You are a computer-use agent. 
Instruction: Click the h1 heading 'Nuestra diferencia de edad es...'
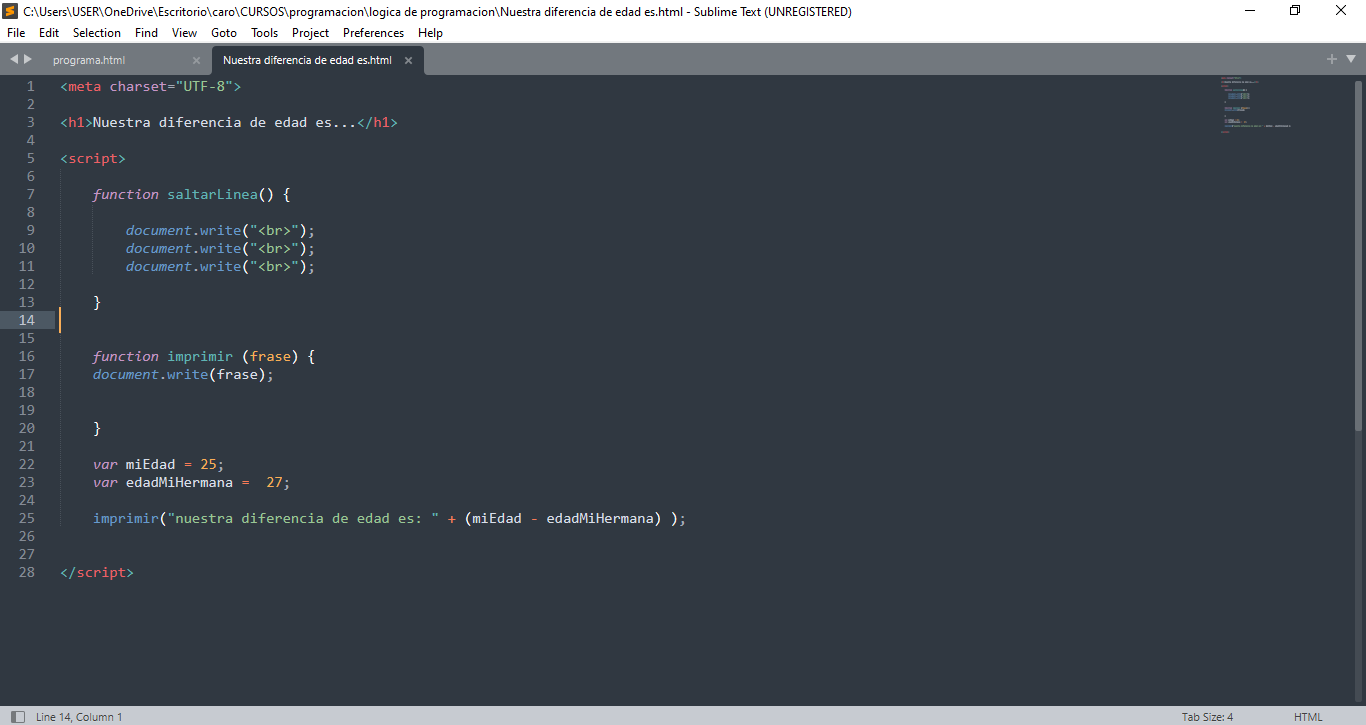[x=228, y=122]
